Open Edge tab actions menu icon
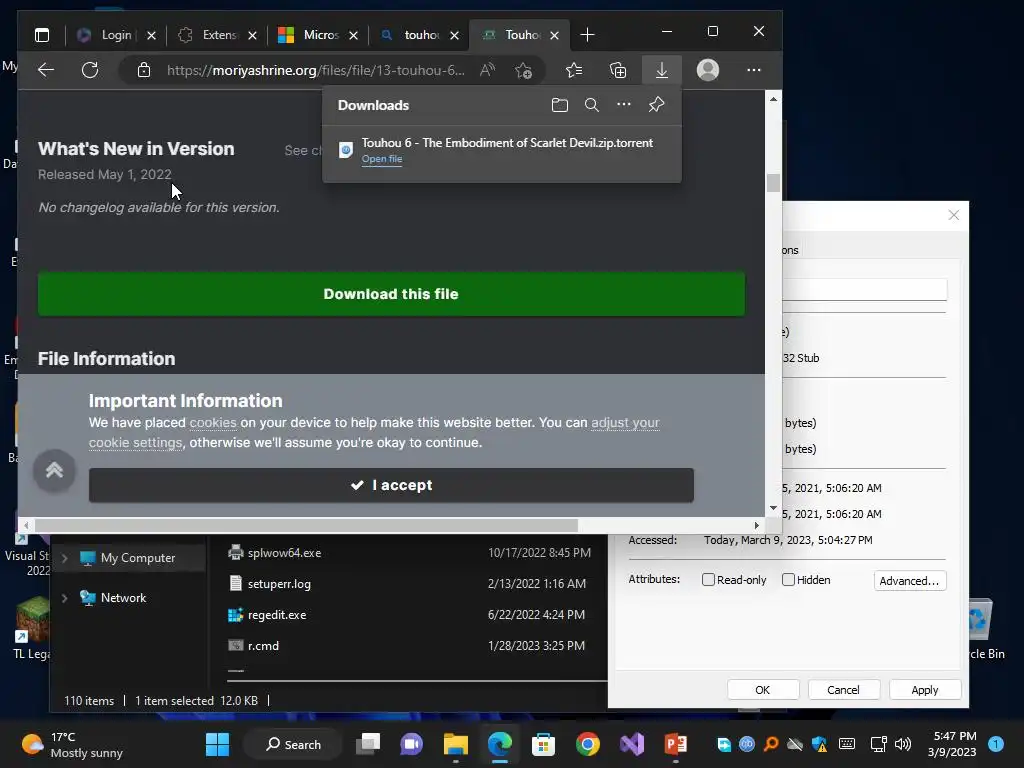Viewport: 1024px width, 768px height. coord(42,35)
